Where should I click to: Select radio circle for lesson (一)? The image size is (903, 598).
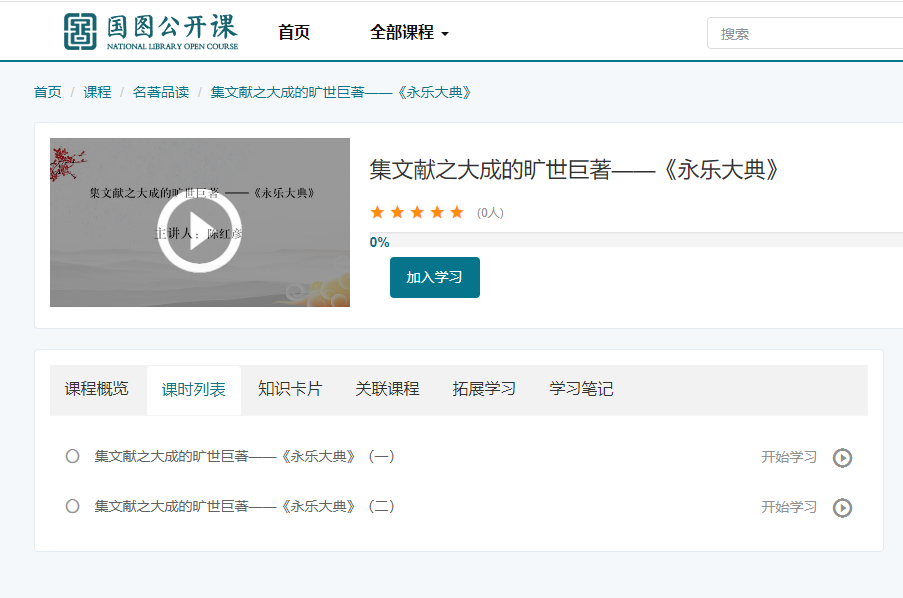pos(73,456)
